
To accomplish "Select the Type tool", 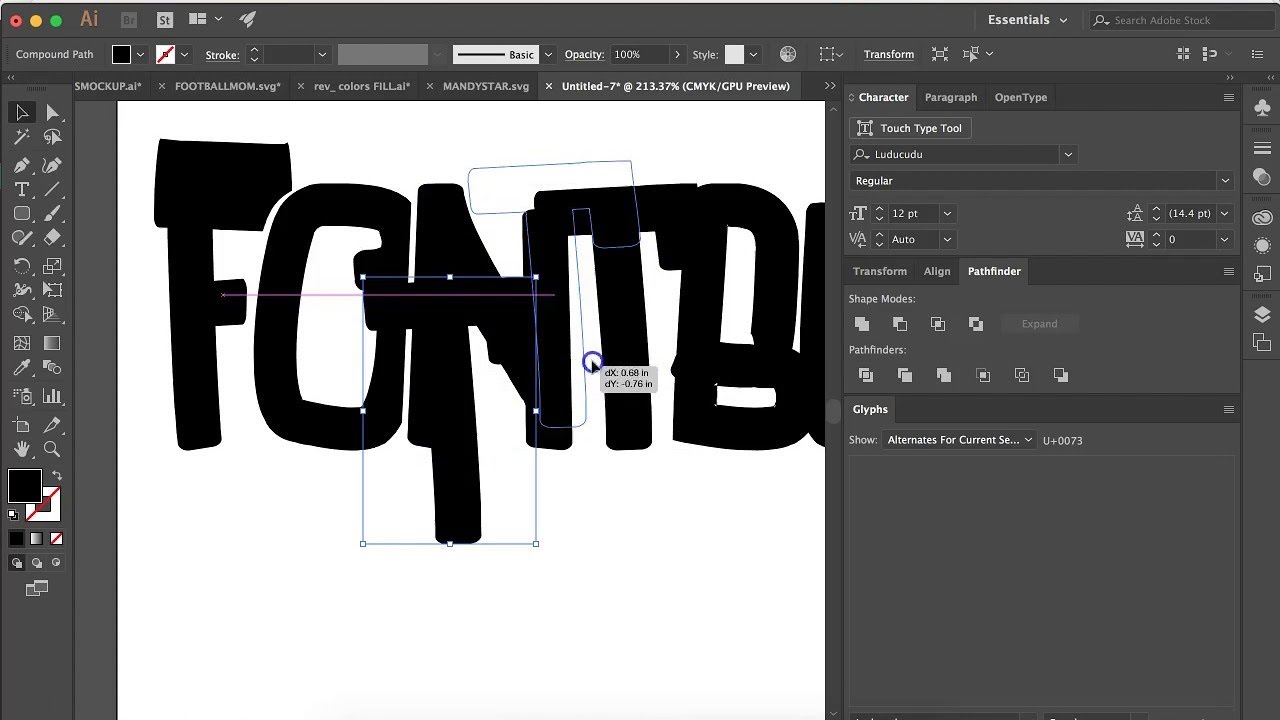I will [22, 190].
